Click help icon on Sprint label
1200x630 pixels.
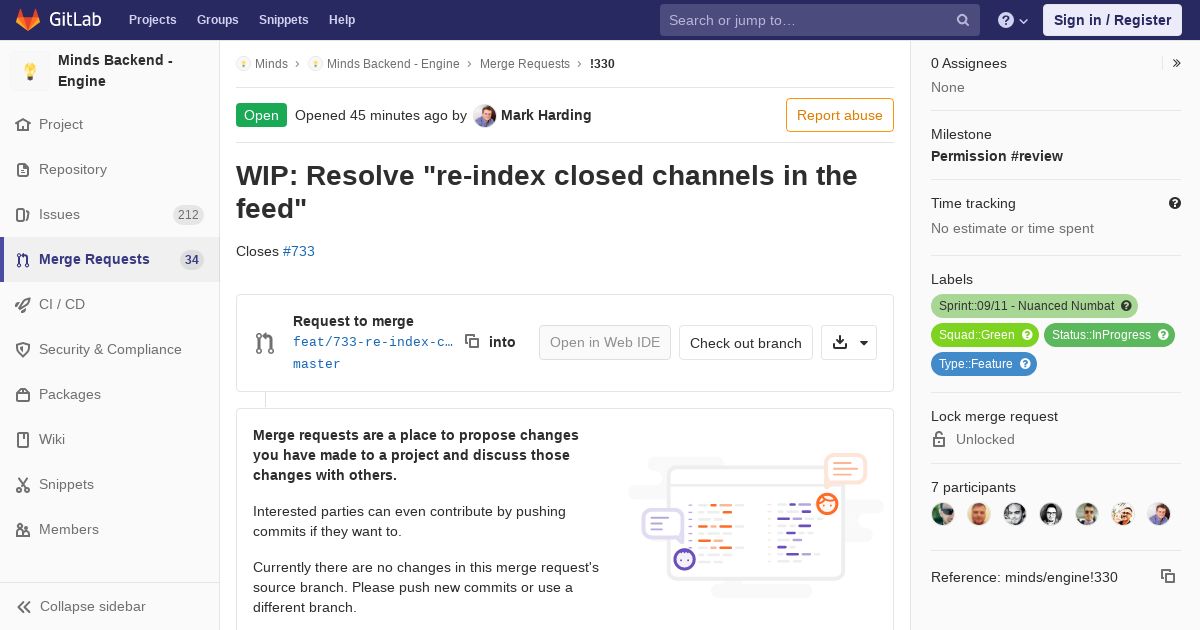1126,306
